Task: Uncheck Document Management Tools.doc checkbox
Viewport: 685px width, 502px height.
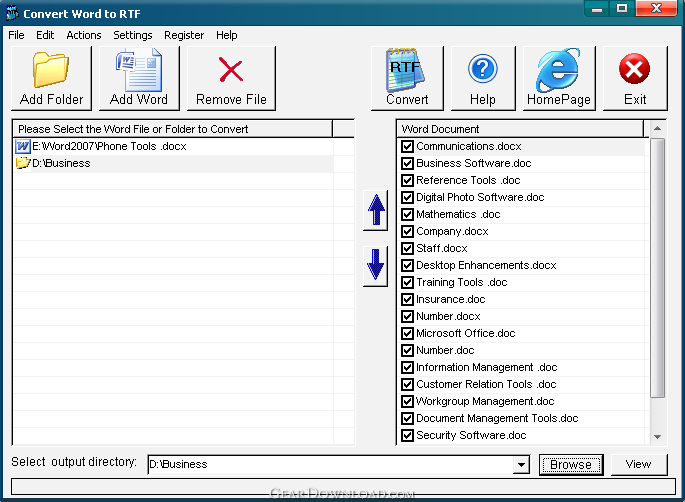Action: tap(407, 419)
